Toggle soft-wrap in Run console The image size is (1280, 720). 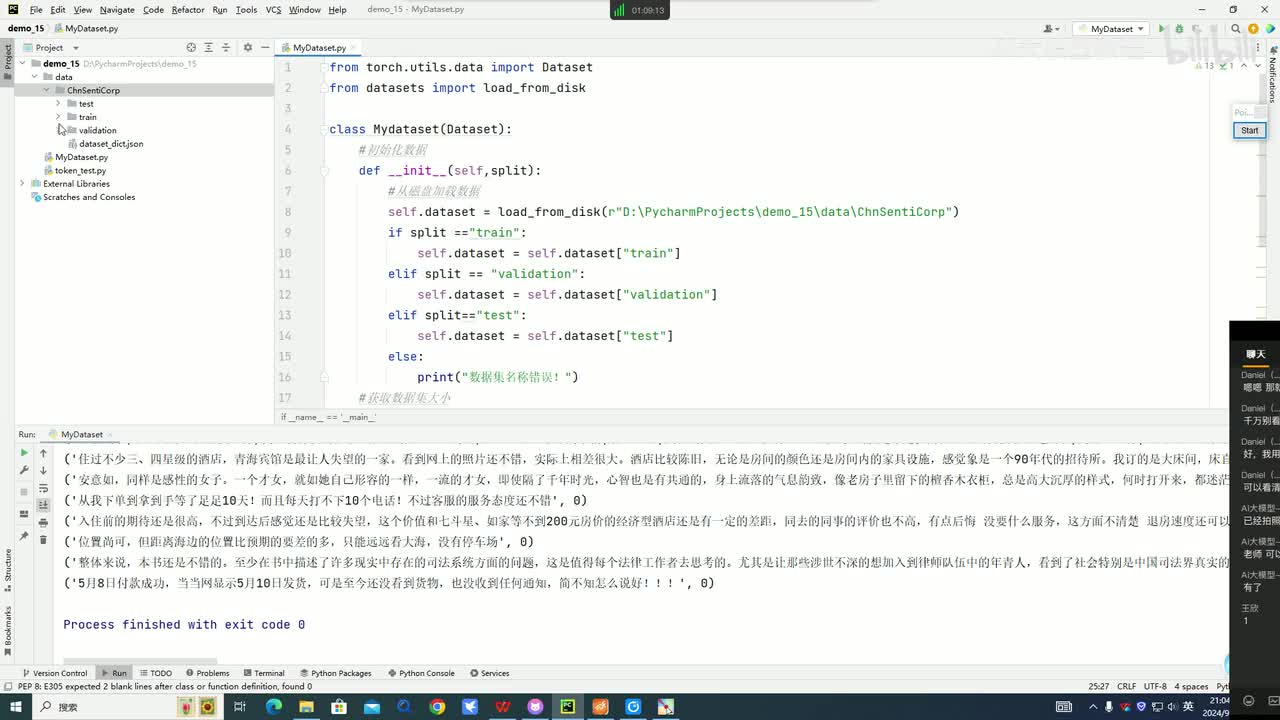43,488
